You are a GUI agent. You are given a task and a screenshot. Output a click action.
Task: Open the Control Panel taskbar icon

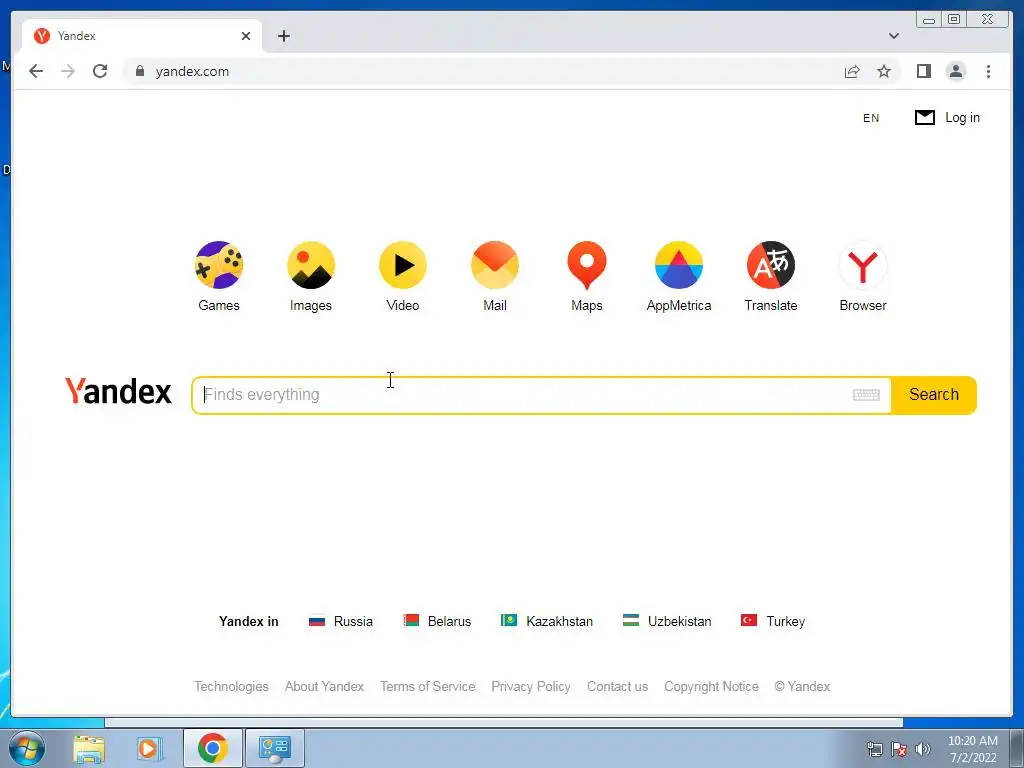tap(274, 748)
